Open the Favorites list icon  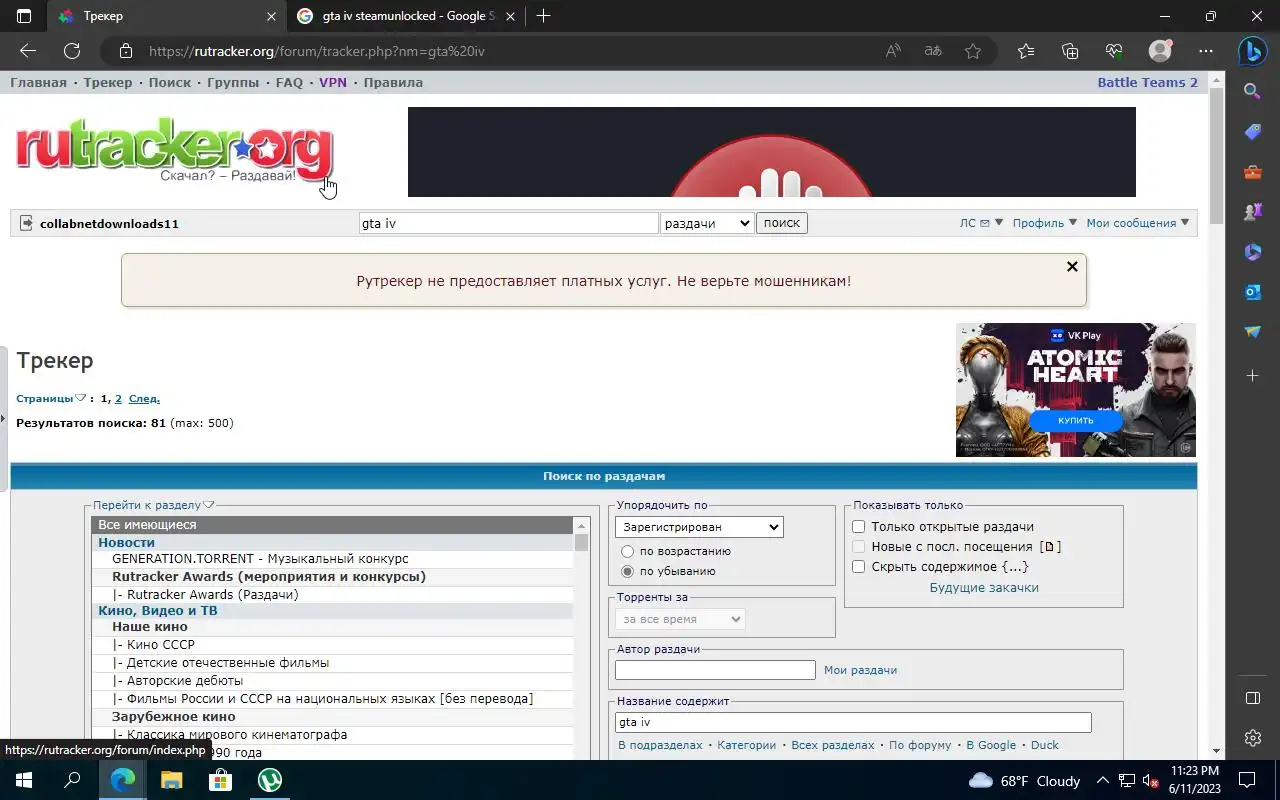[1026, 51]
